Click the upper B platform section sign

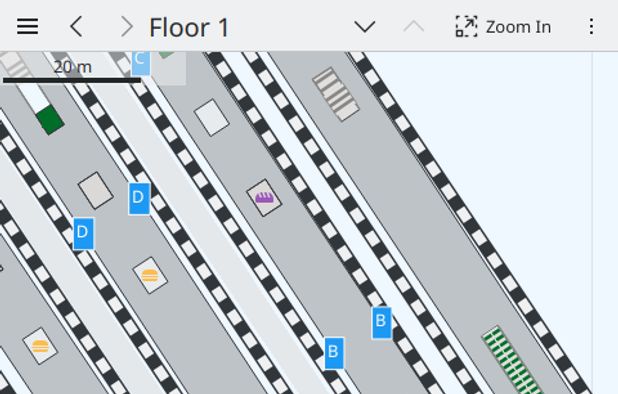382,323
